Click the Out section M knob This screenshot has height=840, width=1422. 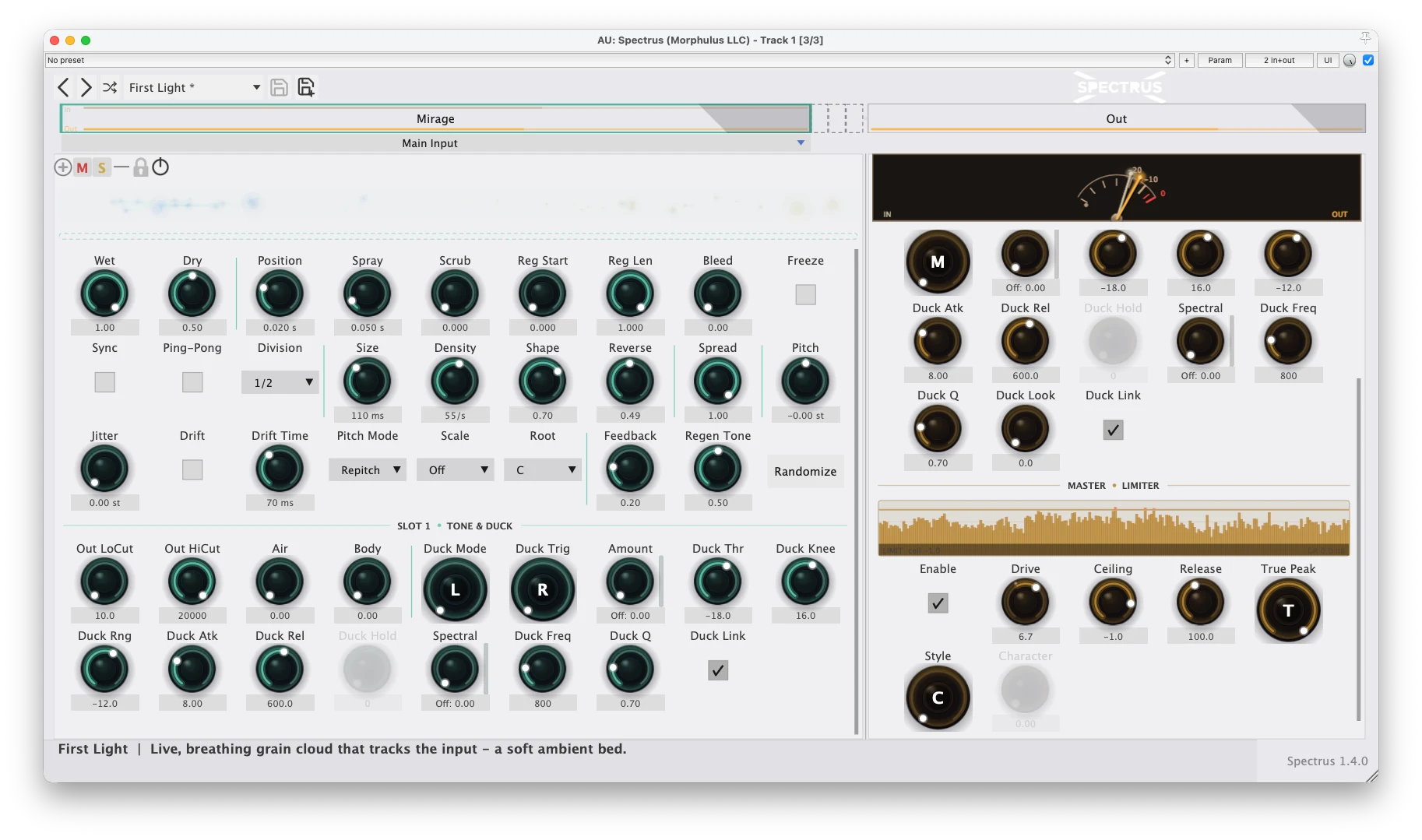coord(938,262)
